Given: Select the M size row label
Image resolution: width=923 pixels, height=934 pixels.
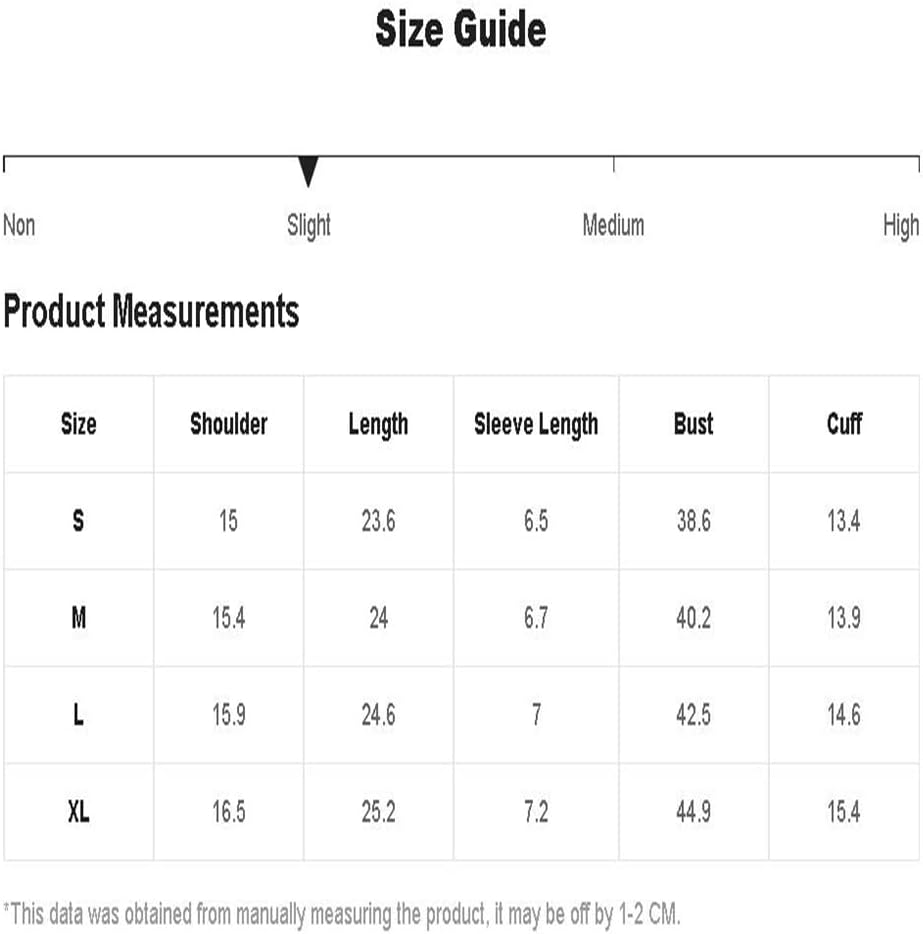Looking at the screenshot, I should click(x=79, y=618).
